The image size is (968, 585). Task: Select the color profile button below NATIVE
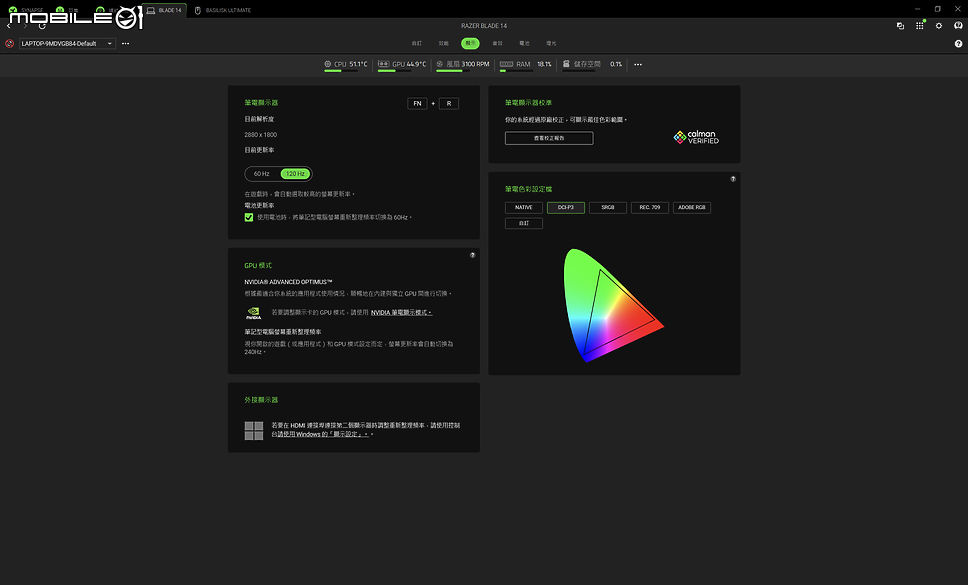524,223
